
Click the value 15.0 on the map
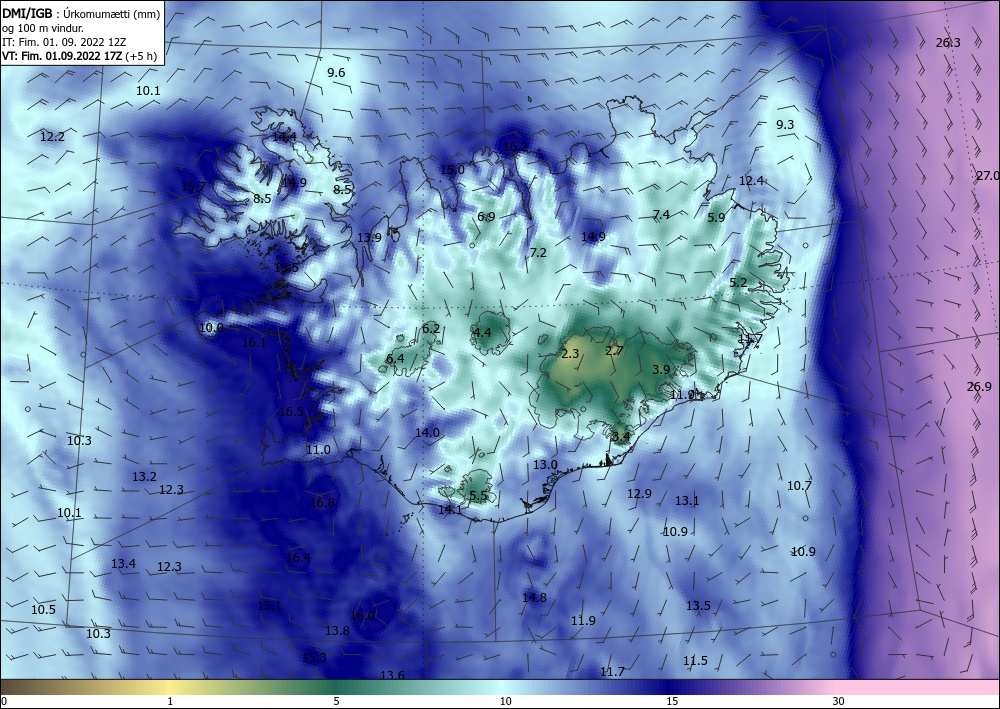click(x=452, y=170)
